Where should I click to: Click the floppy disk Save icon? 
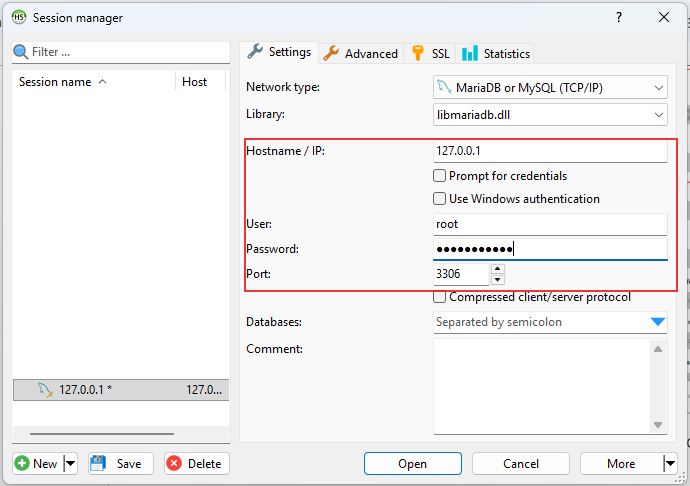pyautogui.click(x=98, y=464)
